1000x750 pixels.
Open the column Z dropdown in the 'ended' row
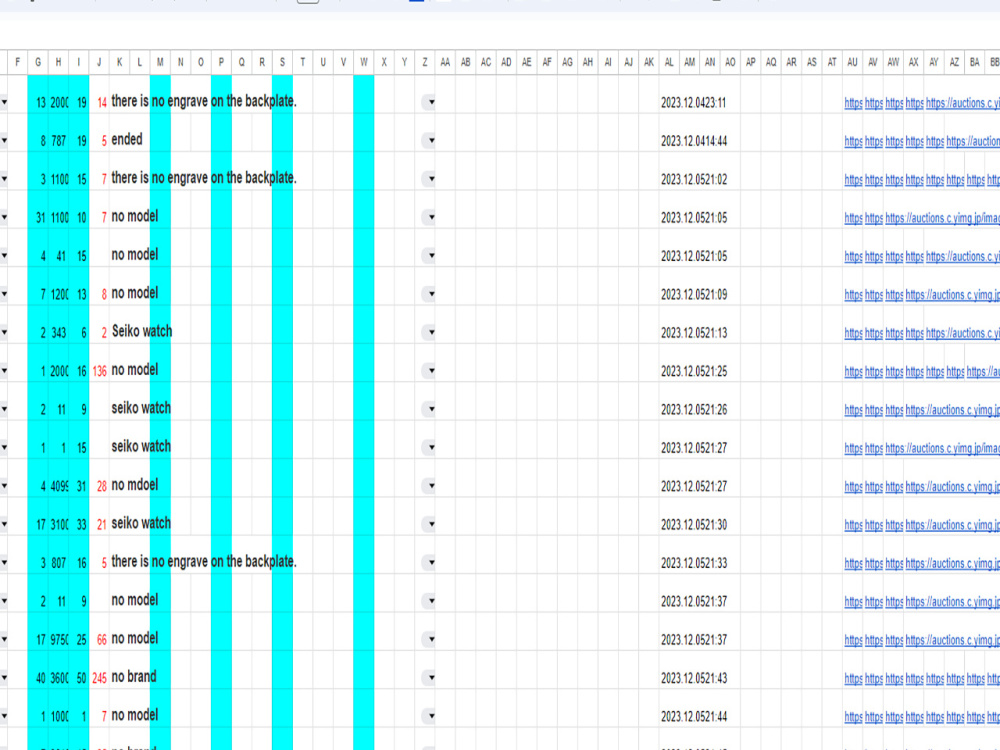point(429,140)
